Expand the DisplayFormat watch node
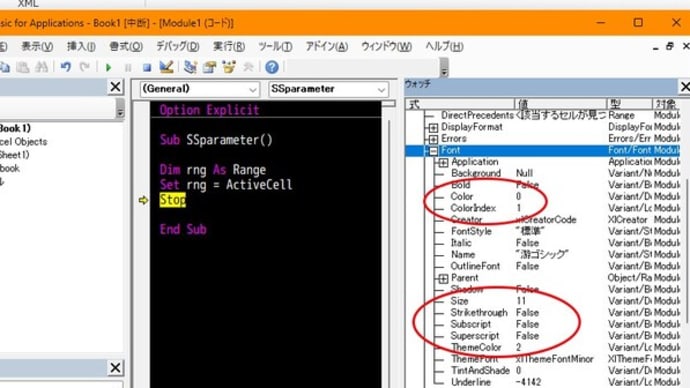 pos(433,128)
